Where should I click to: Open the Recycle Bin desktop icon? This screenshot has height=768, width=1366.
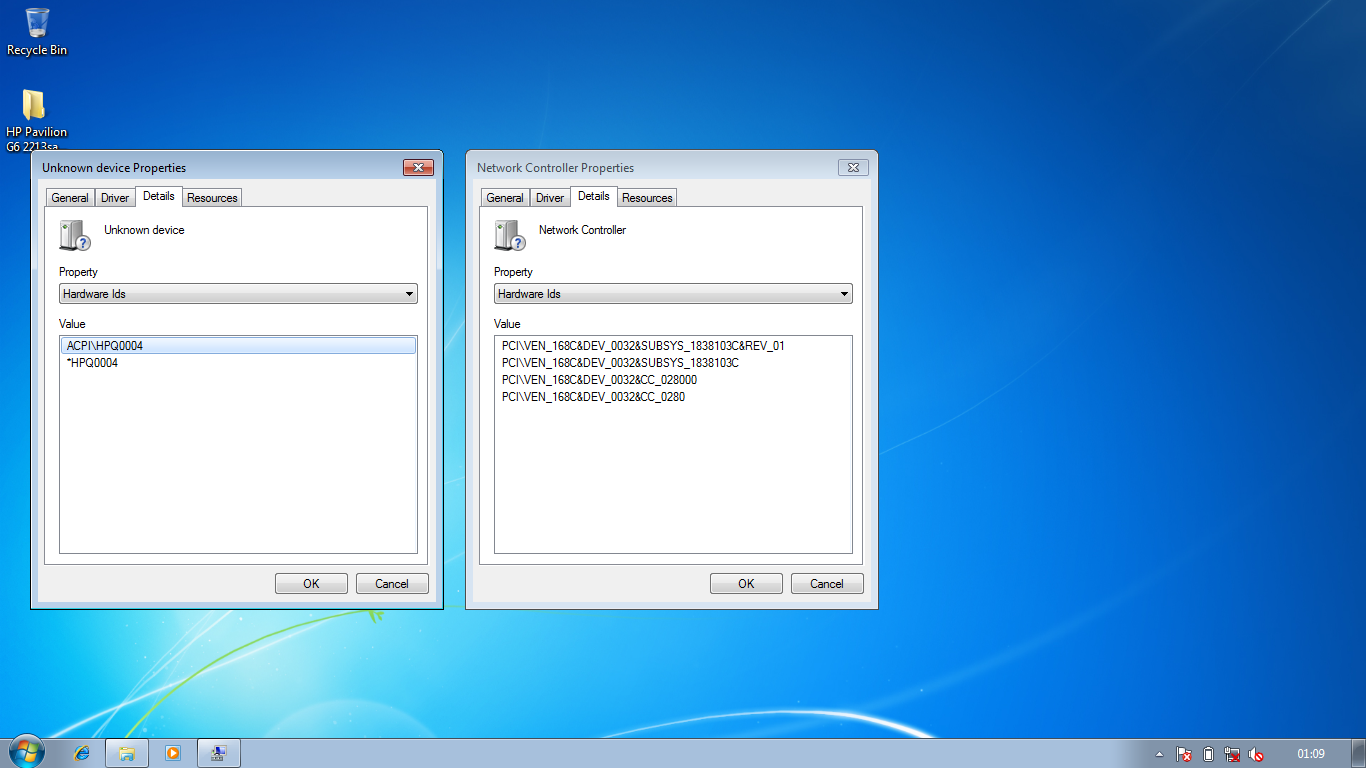pos(37,31)
